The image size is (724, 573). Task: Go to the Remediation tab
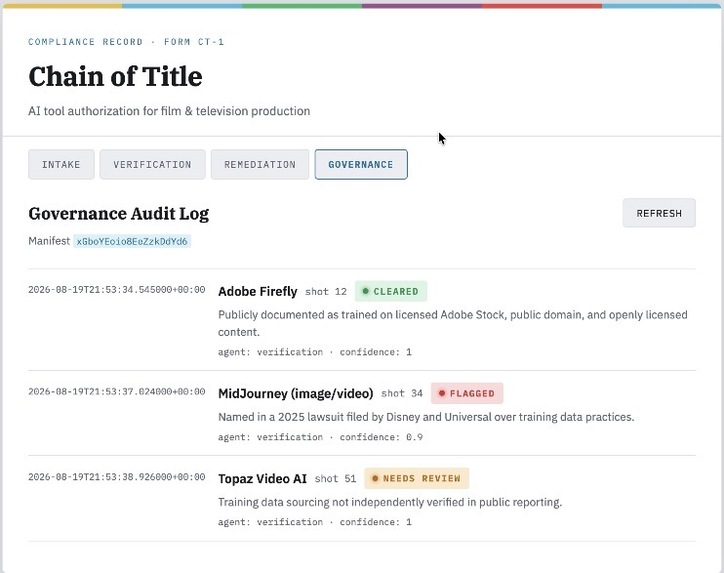260,164
